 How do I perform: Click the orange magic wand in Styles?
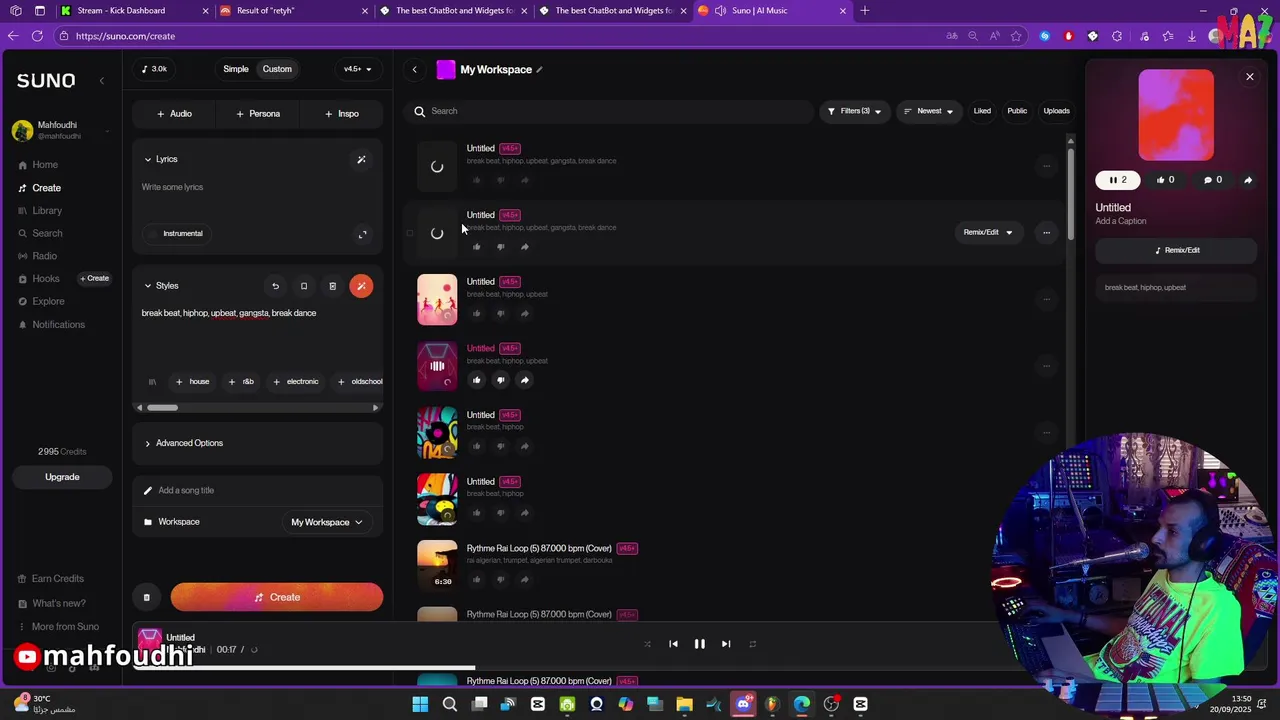[361, 286]
